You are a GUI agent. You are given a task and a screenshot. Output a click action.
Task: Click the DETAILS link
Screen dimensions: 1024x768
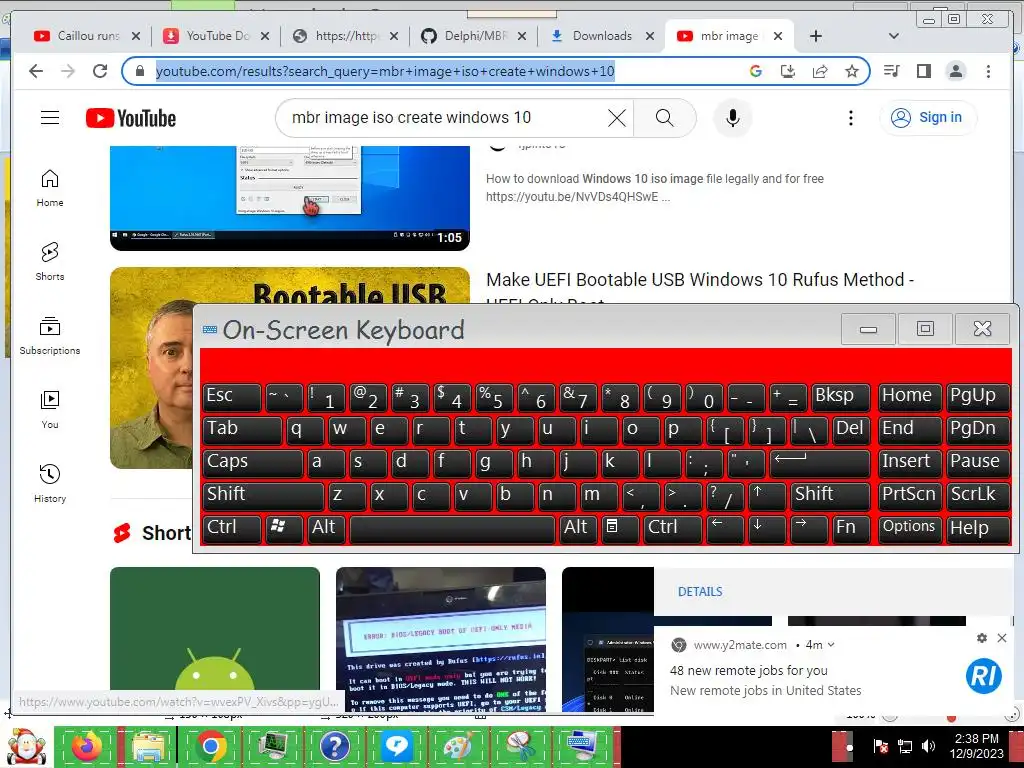700,592
